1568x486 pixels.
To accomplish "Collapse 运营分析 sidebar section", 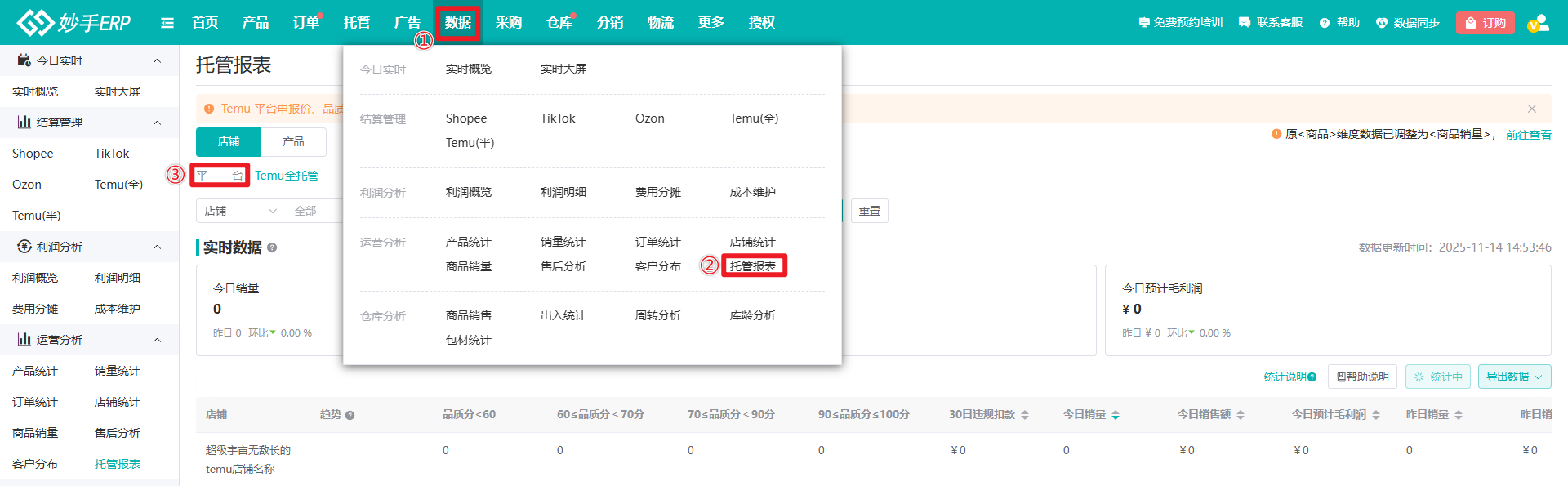I will (157, 340).
